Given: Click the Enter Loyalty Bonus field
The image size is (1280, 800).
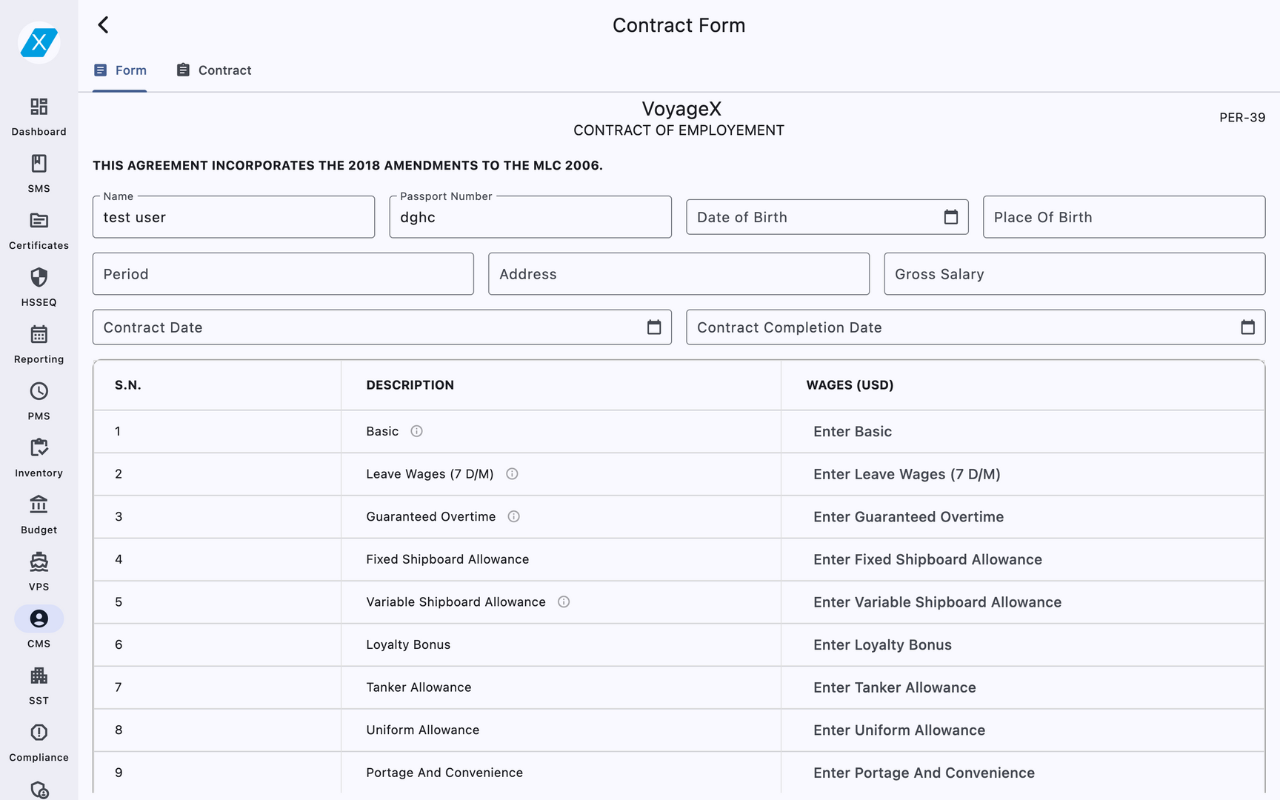Looking at the screenshot, I should click(1023, 645).
